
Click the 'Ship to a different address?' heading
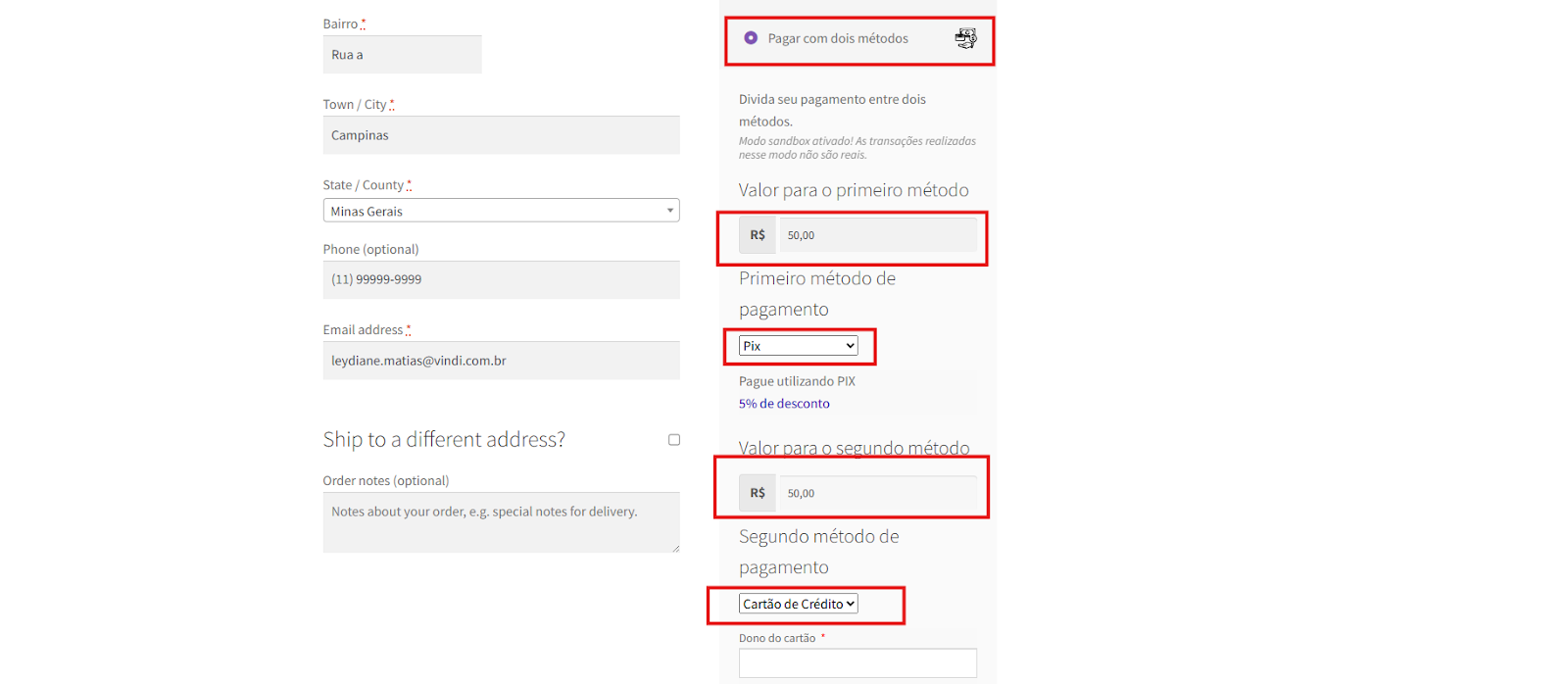[444, 440]
